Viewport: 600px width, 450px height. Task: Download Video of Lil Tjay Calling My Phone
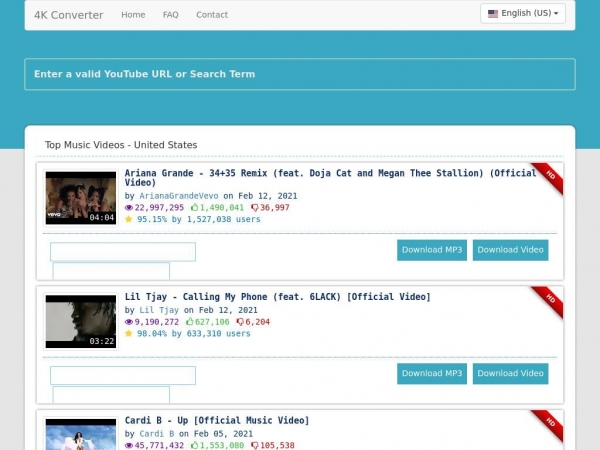click(x=510, y=373)
